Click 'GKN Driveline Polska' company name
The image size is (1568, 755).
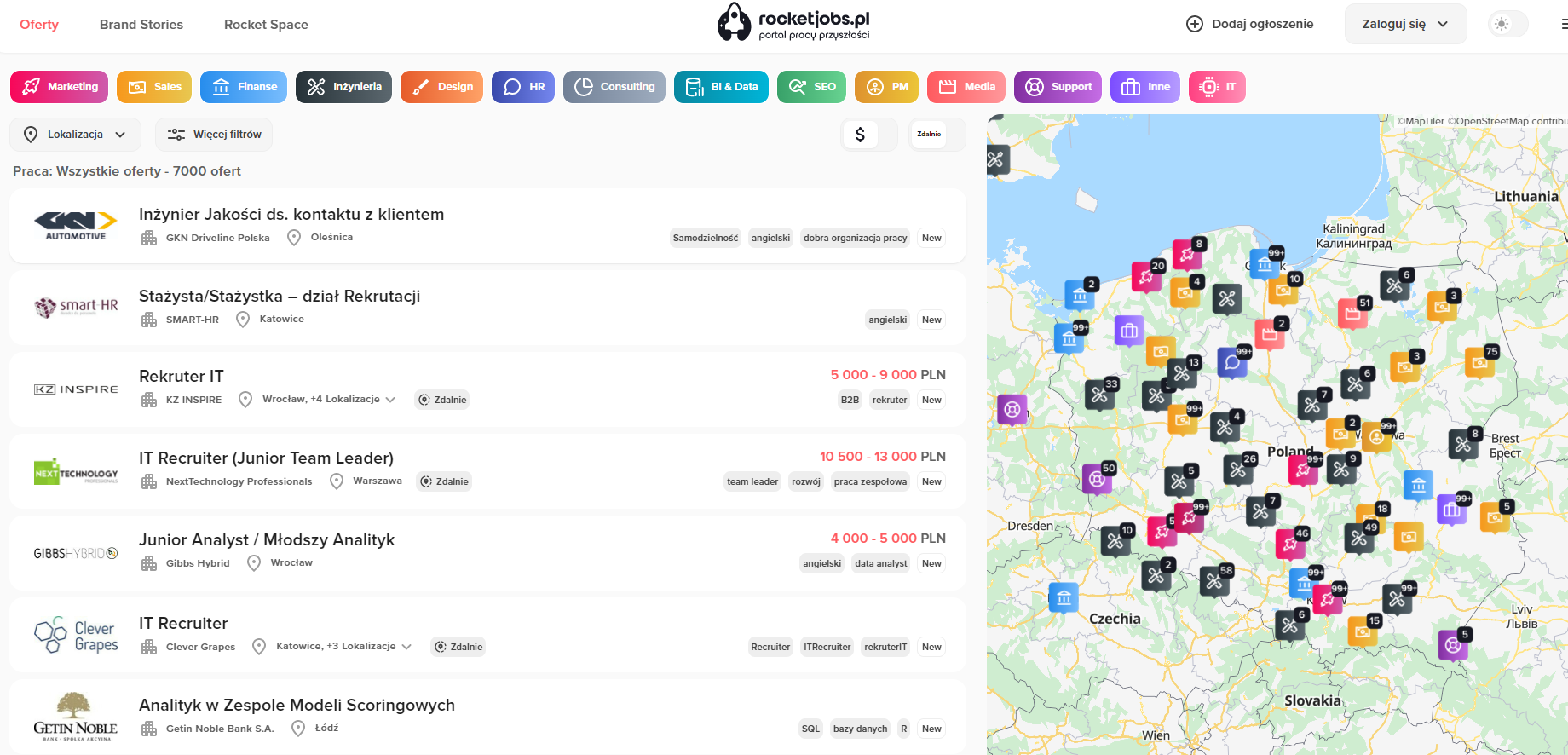coord(218,238)
